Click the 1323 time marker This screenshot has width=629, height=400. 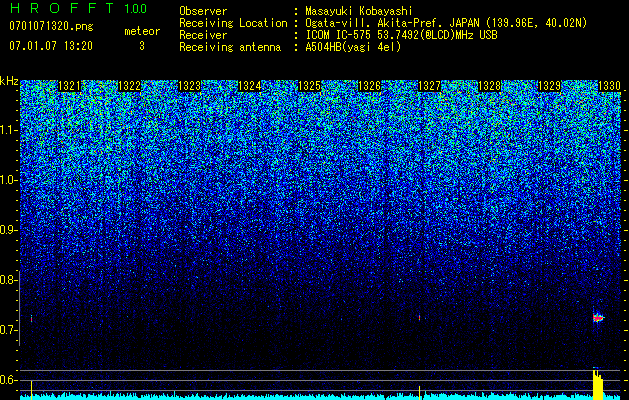(x=189, y=86)
